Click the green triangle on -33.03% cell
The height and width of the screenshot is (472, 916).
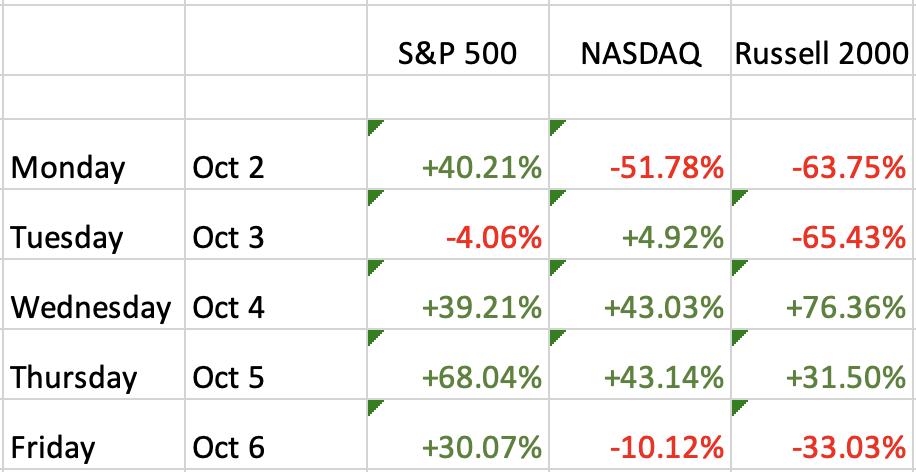point(738,407)
